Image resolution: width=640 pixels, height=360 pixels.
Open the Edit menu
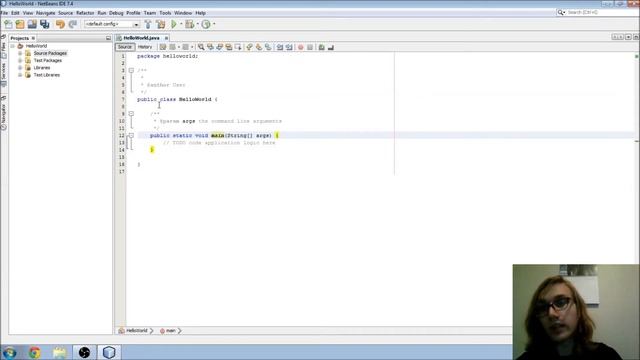[15, 13]
